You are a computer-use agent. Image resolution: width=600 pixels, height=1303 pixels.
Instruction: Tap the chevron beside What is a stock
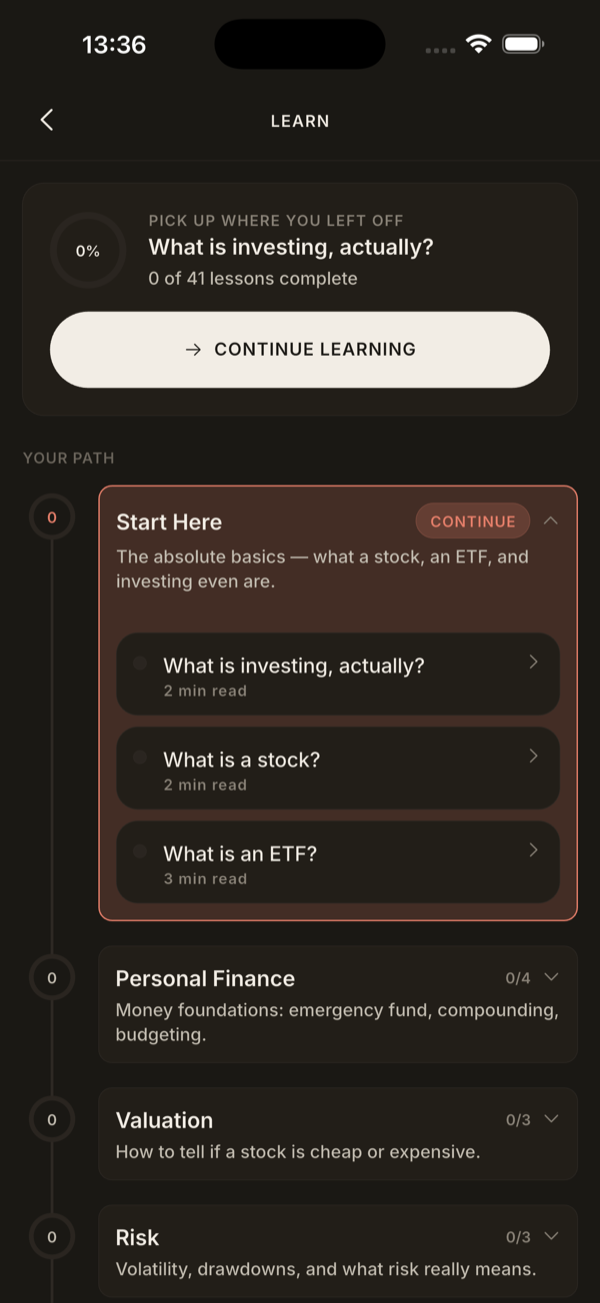[x=533, y=756]
